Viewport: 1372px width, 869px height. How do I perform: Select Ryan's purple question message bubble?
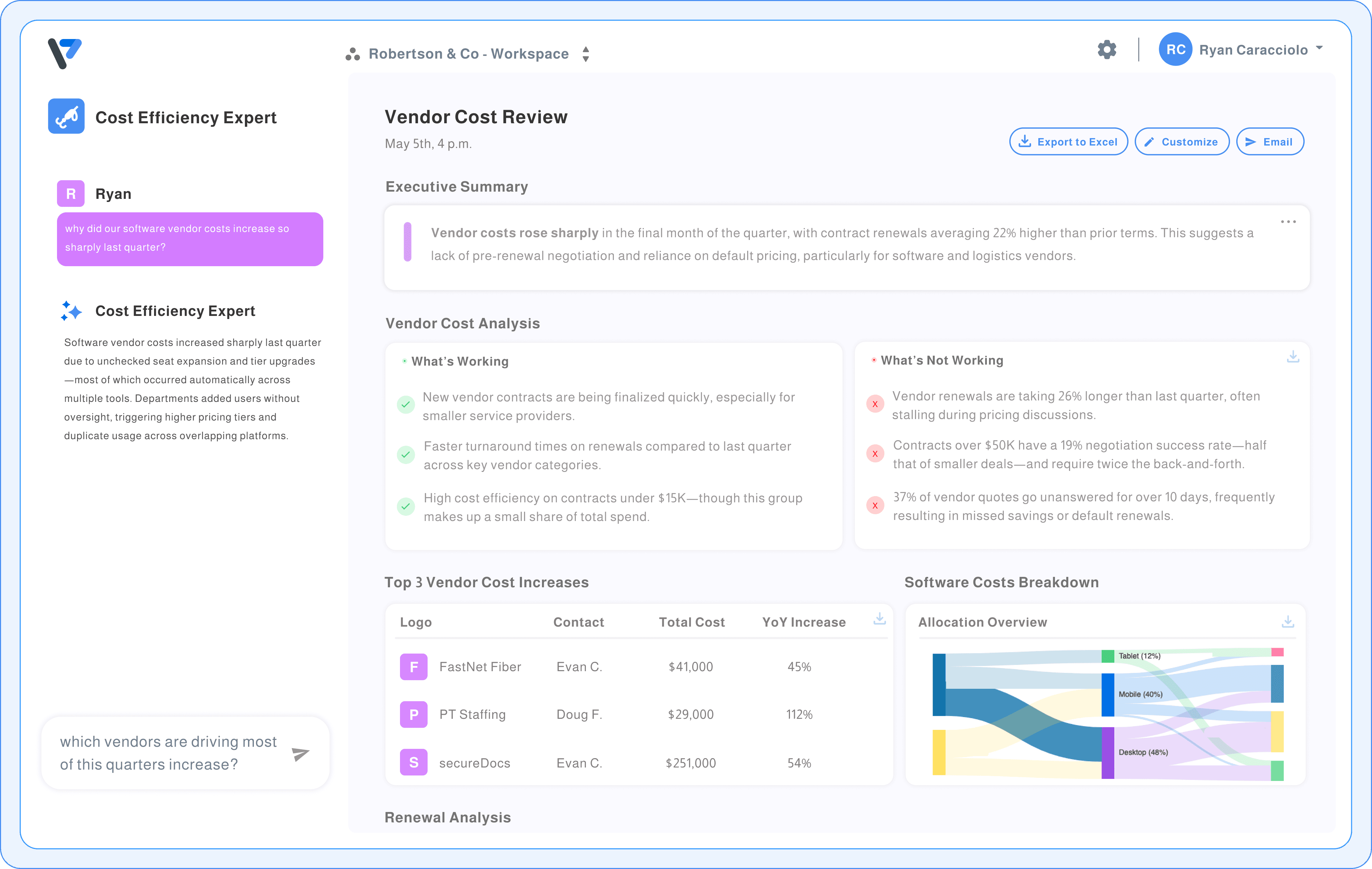(x=190, y=239)
